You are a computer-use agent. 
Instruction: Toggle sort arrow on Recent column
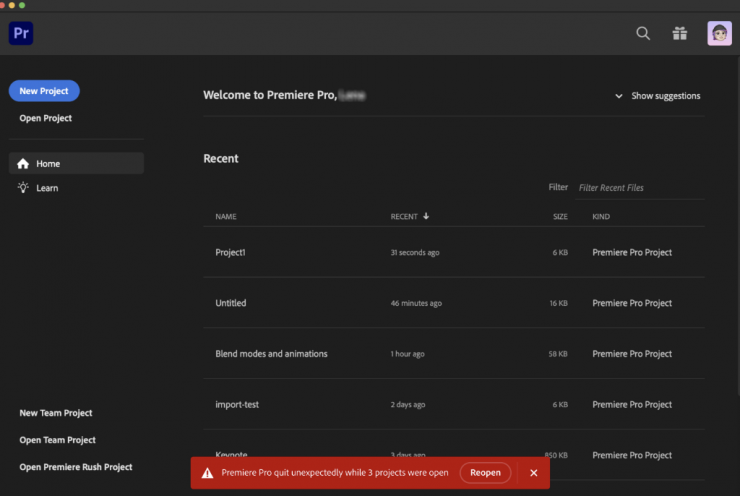[427, 216]
